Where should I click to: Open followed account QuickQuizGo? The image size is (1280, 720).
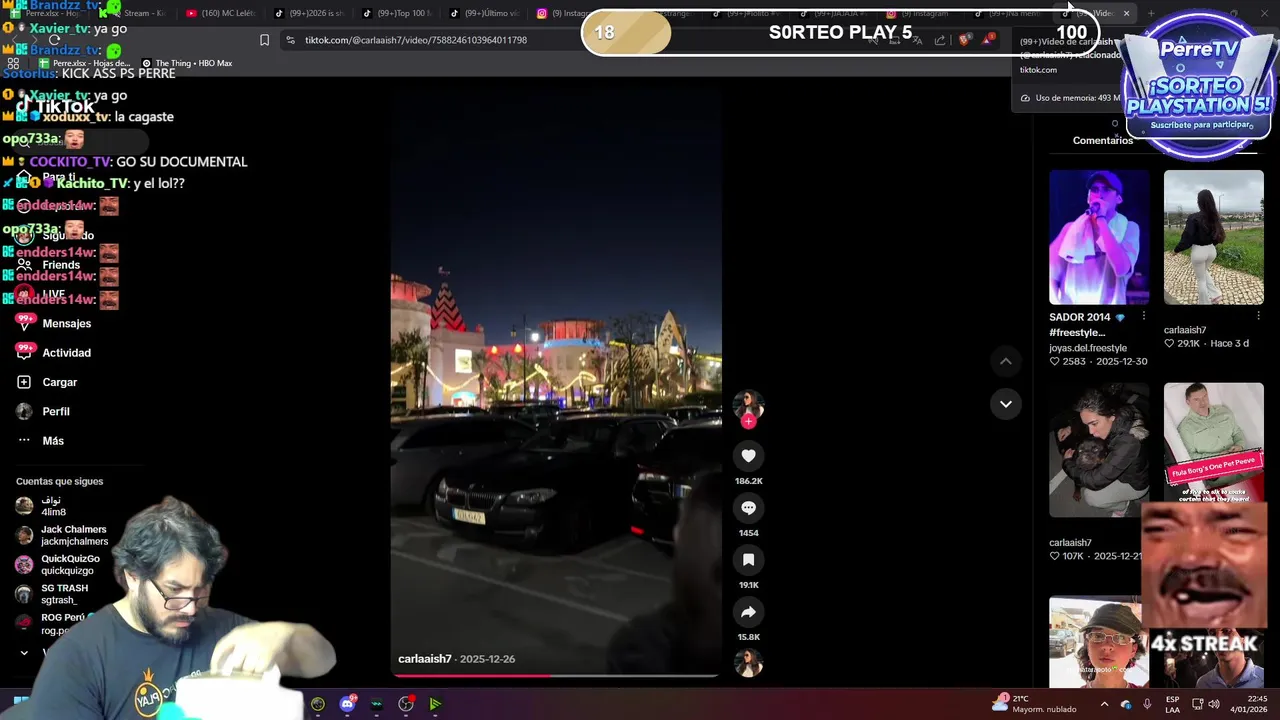[58, 564]
